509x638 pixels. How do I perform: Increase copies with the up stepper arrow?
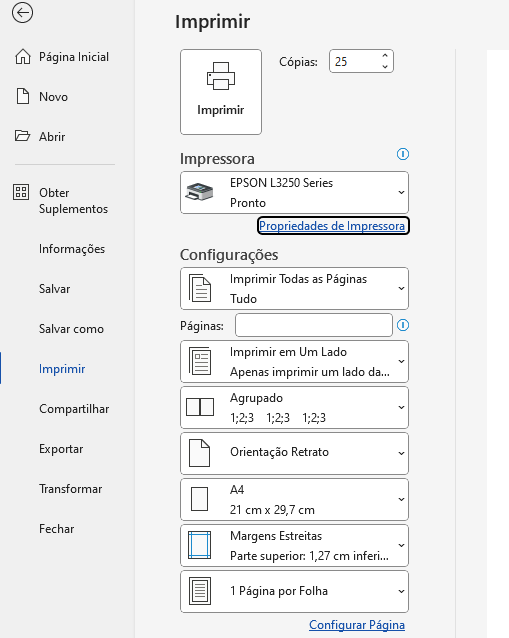coord(385,56)
